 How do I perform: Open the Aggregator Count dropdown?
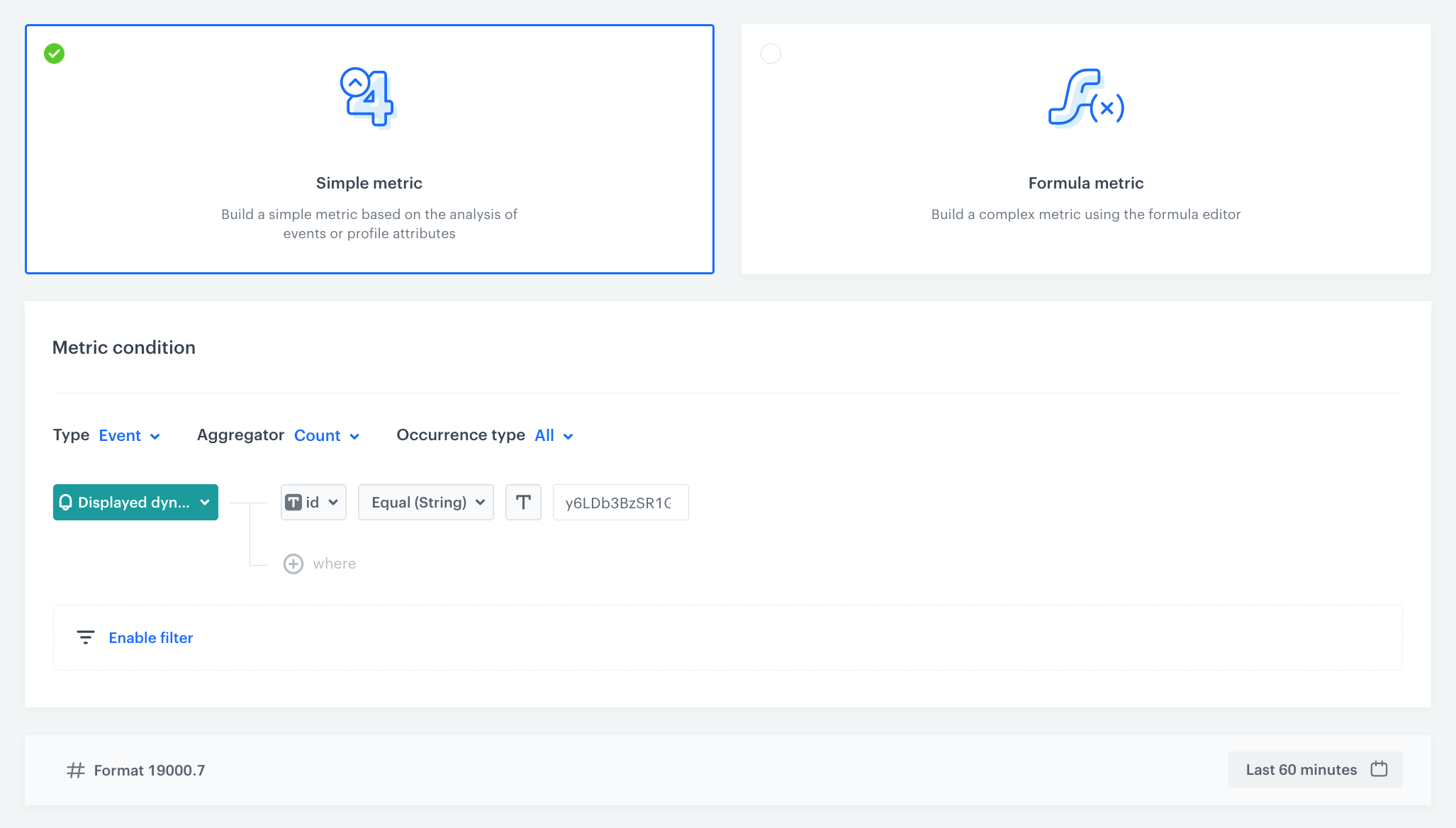click(x=327, y=435)
